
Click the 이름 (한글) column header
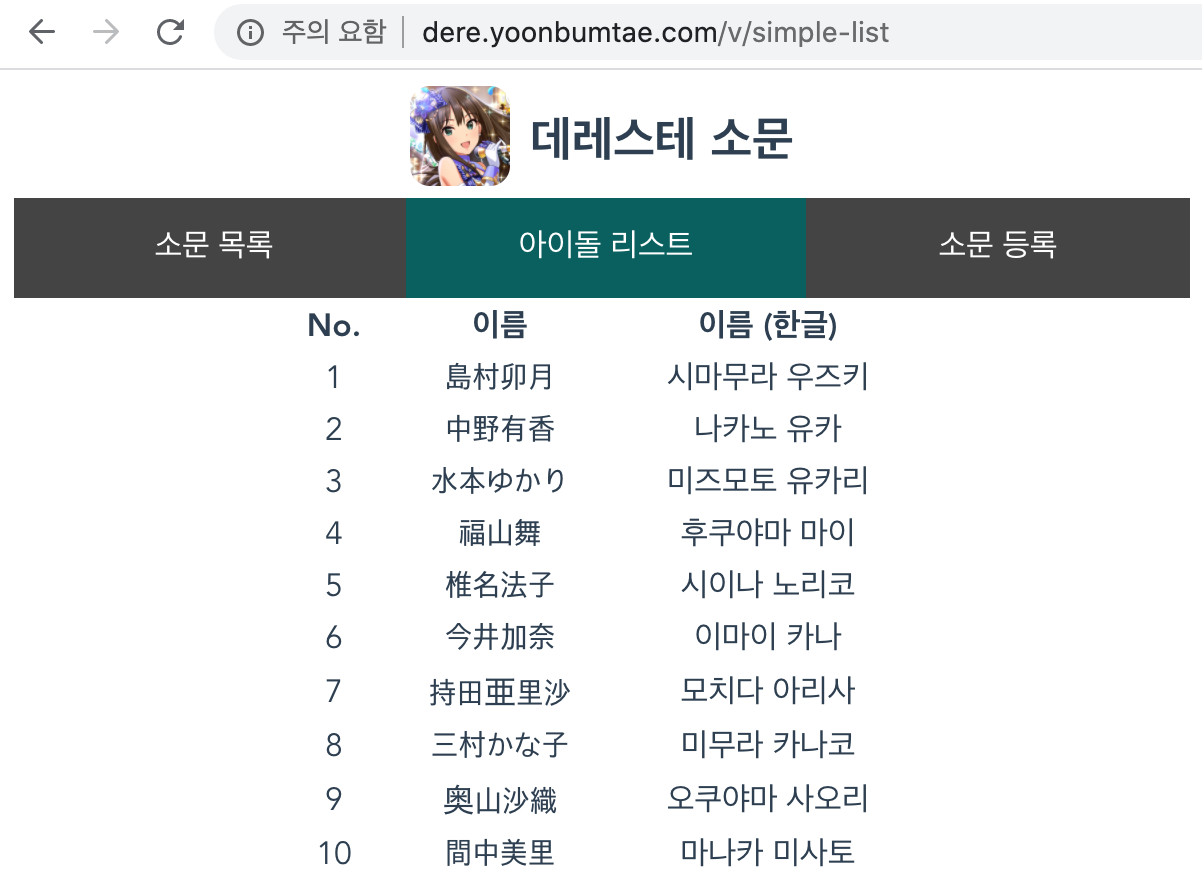tap(767, 325)
